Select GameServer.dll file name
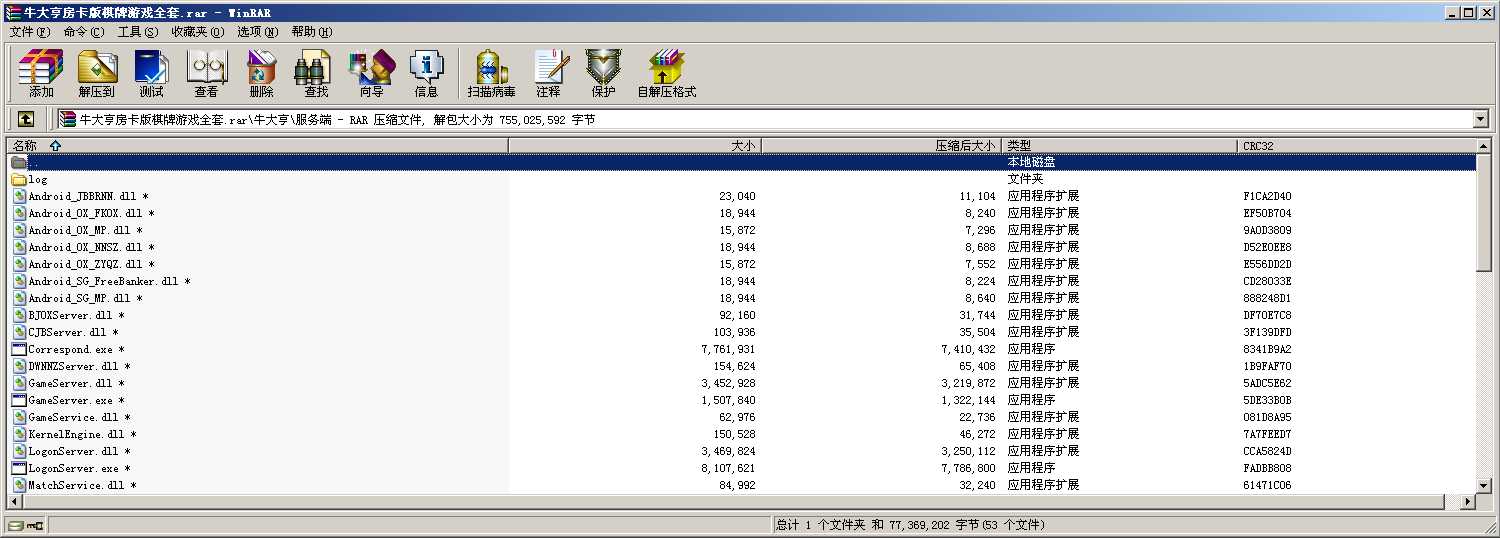Screen dimensions: 1500x538 (76, 383)
